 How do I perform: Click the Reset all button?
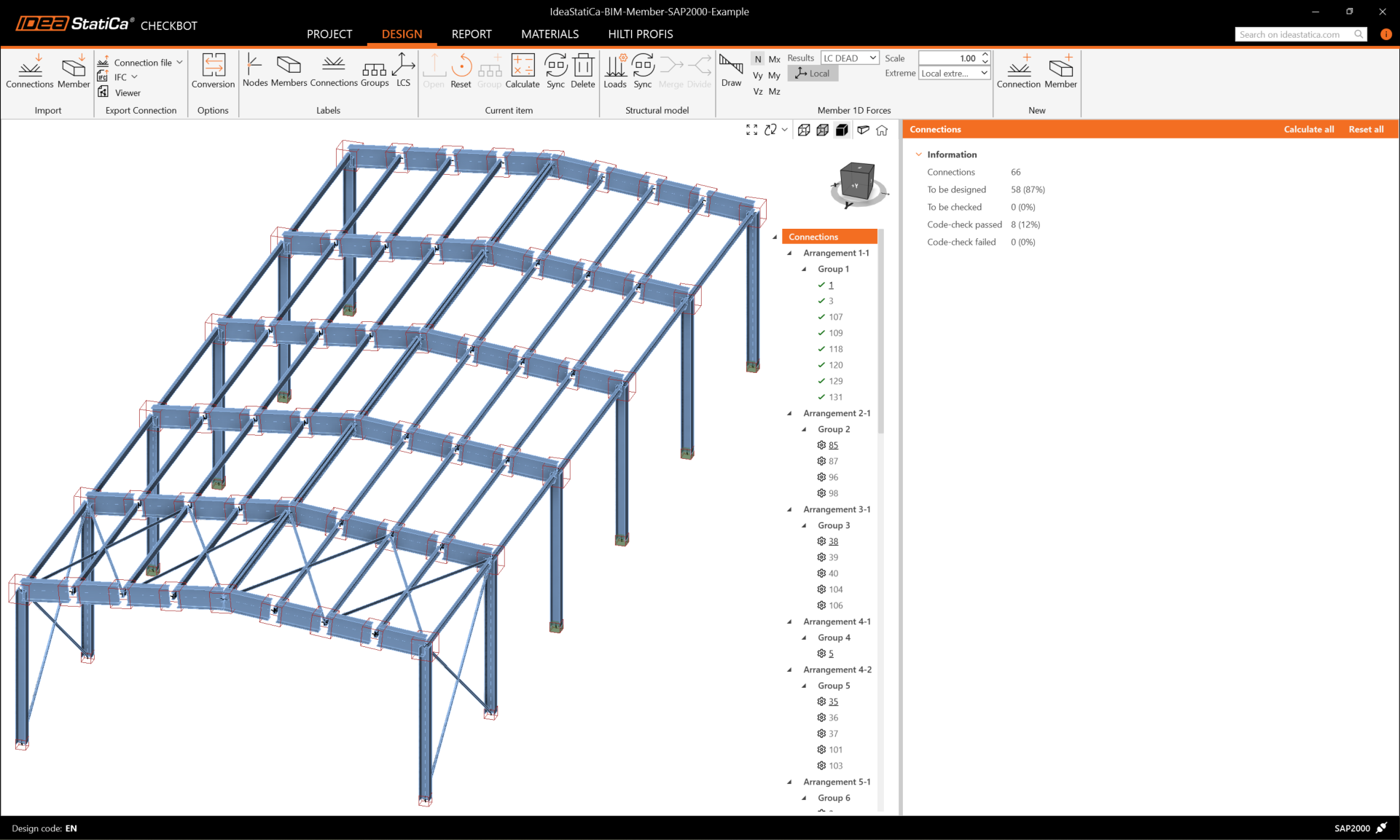(1365, 129)
